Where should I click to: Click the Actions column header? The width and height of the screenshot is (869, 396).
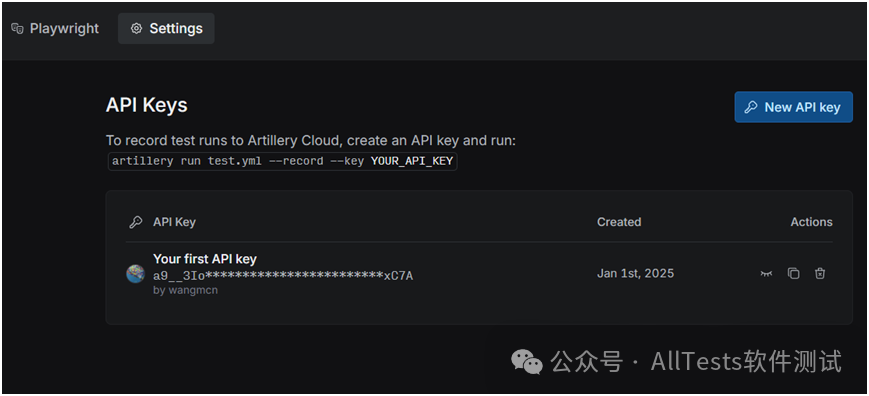pos(811,222)
